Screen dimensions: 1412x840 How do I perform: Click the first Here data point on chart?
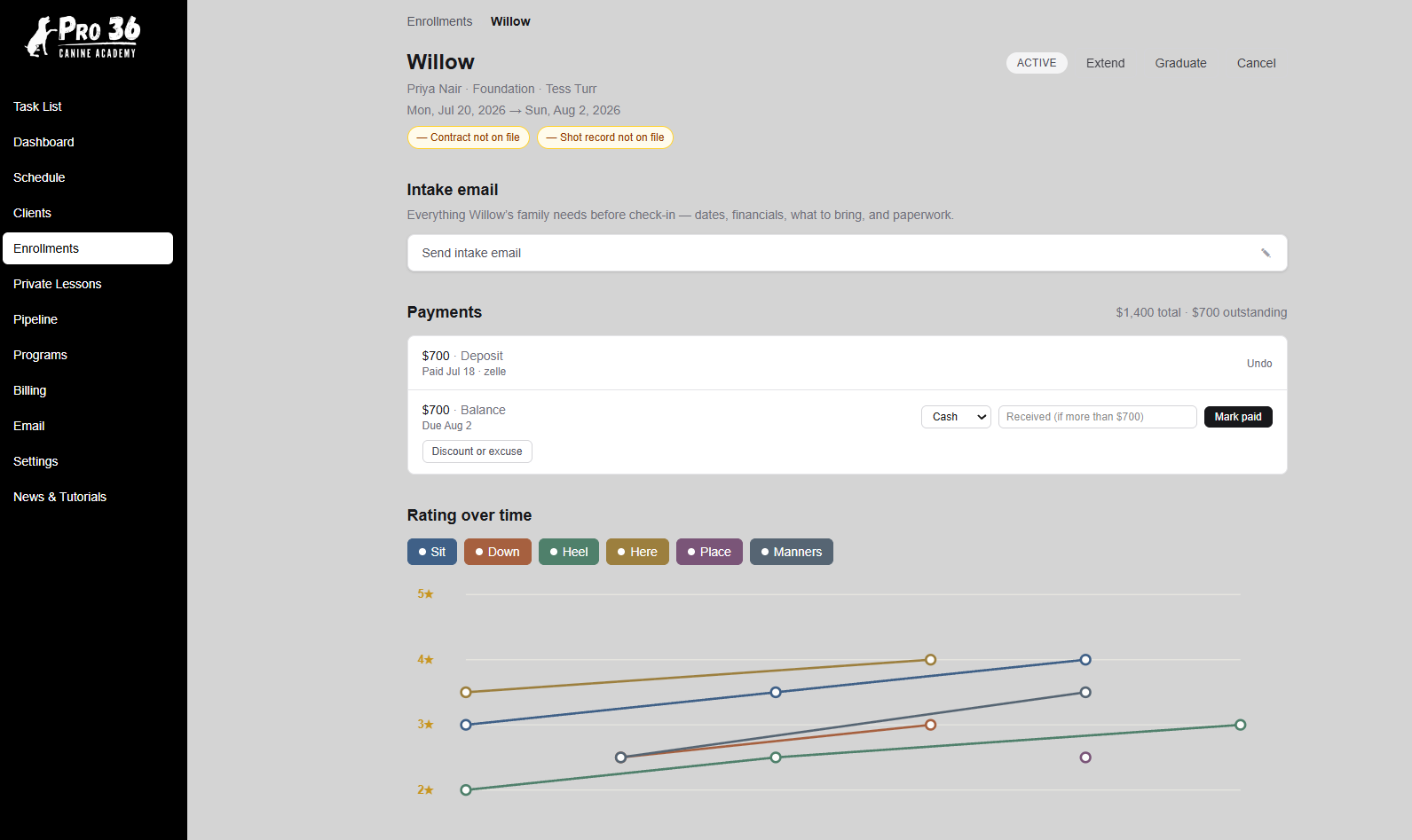pyautogui.click(x=466, y=692)
